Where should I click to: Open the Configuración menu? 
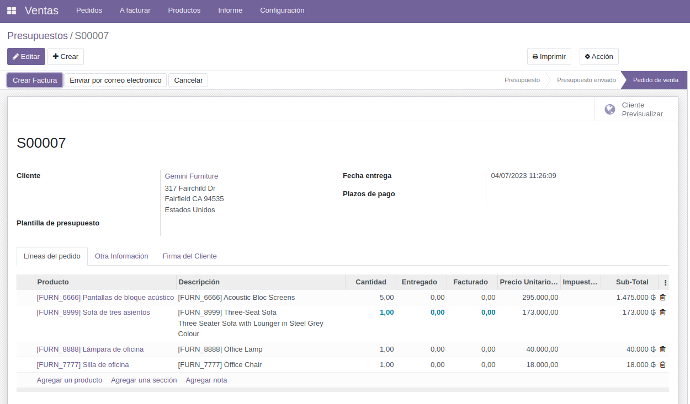[282, 11]
